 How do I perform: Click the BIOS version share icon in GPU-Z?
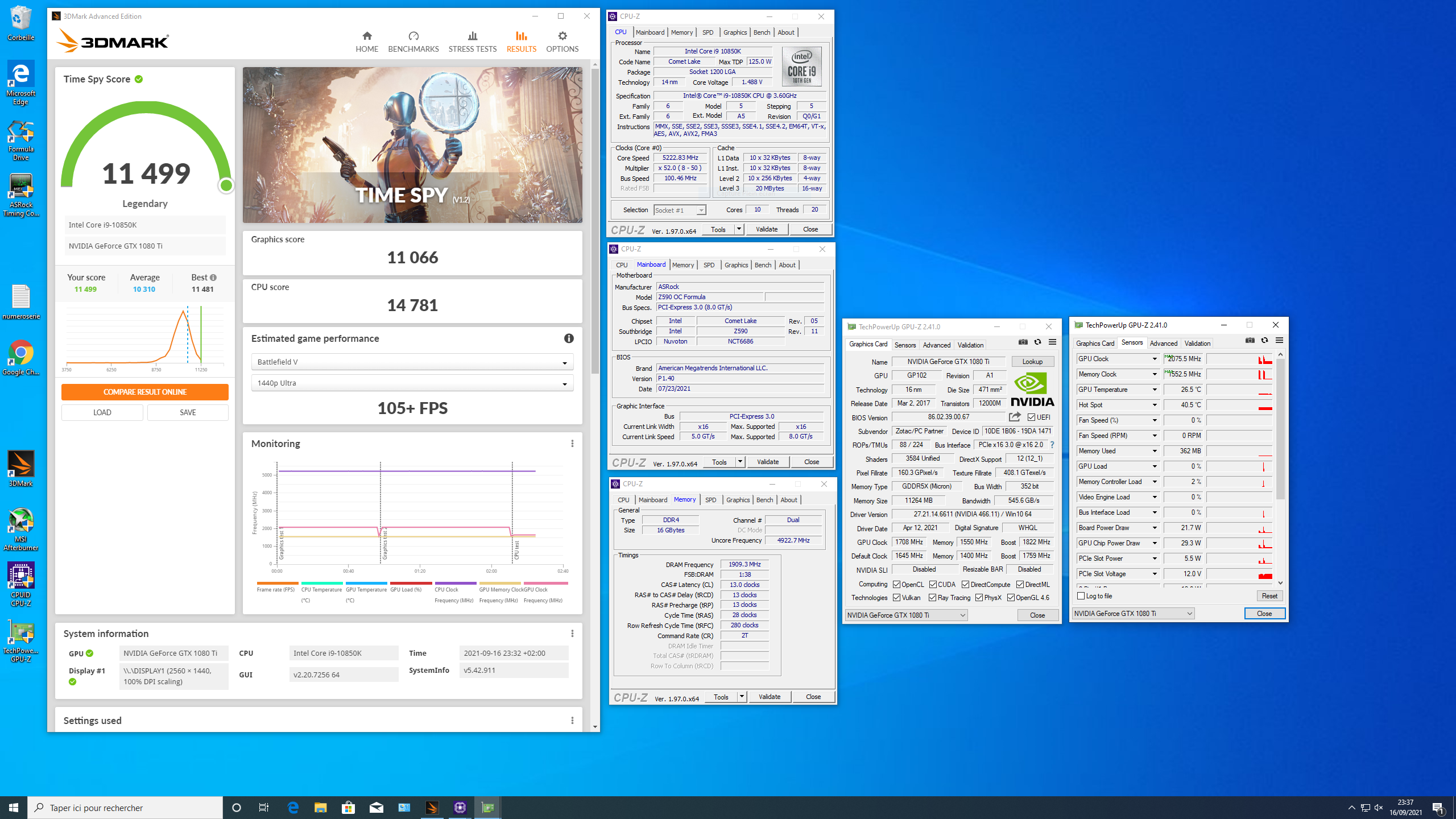click(1015, 417)
